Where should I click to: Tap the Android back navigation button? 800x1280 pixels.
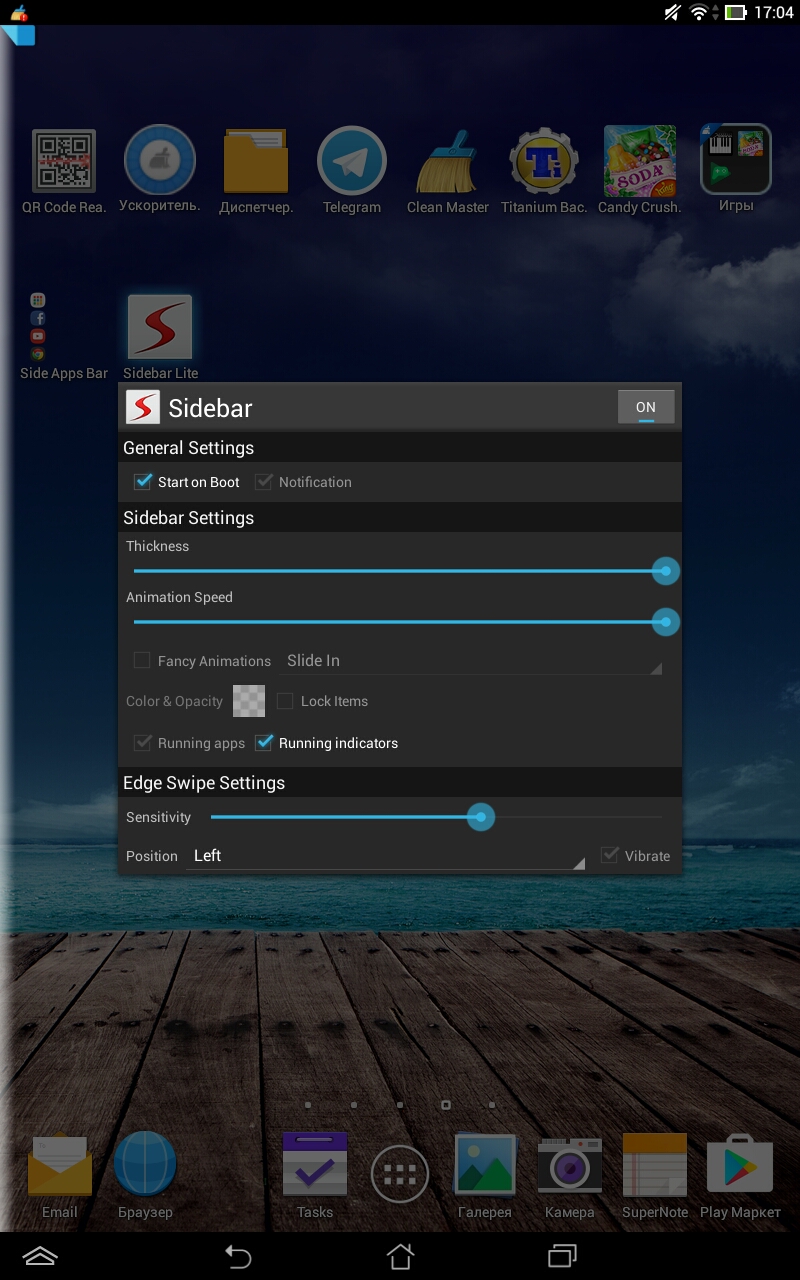coord(238,1256)
